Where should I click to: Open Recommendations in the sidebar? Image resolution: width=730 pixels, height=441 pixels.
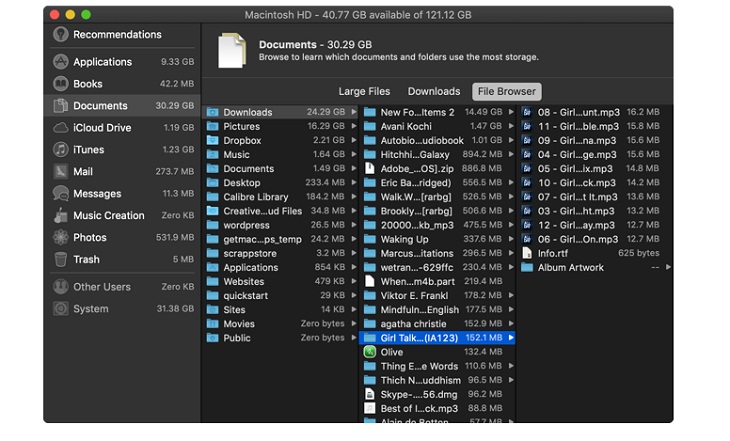click(x=123, y=34)
